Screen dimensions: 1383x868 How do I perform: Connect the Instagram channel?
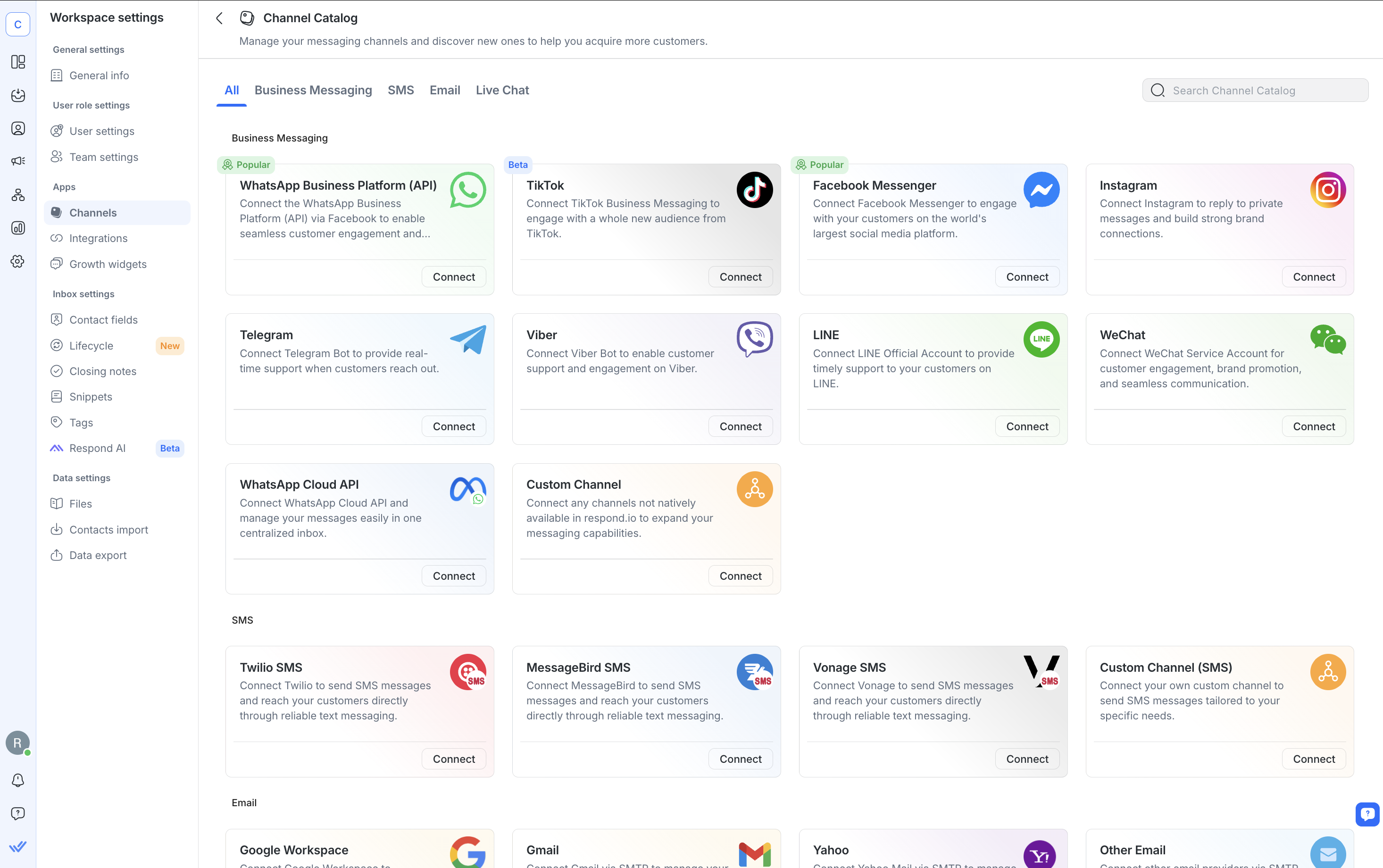pos(1314,277)
